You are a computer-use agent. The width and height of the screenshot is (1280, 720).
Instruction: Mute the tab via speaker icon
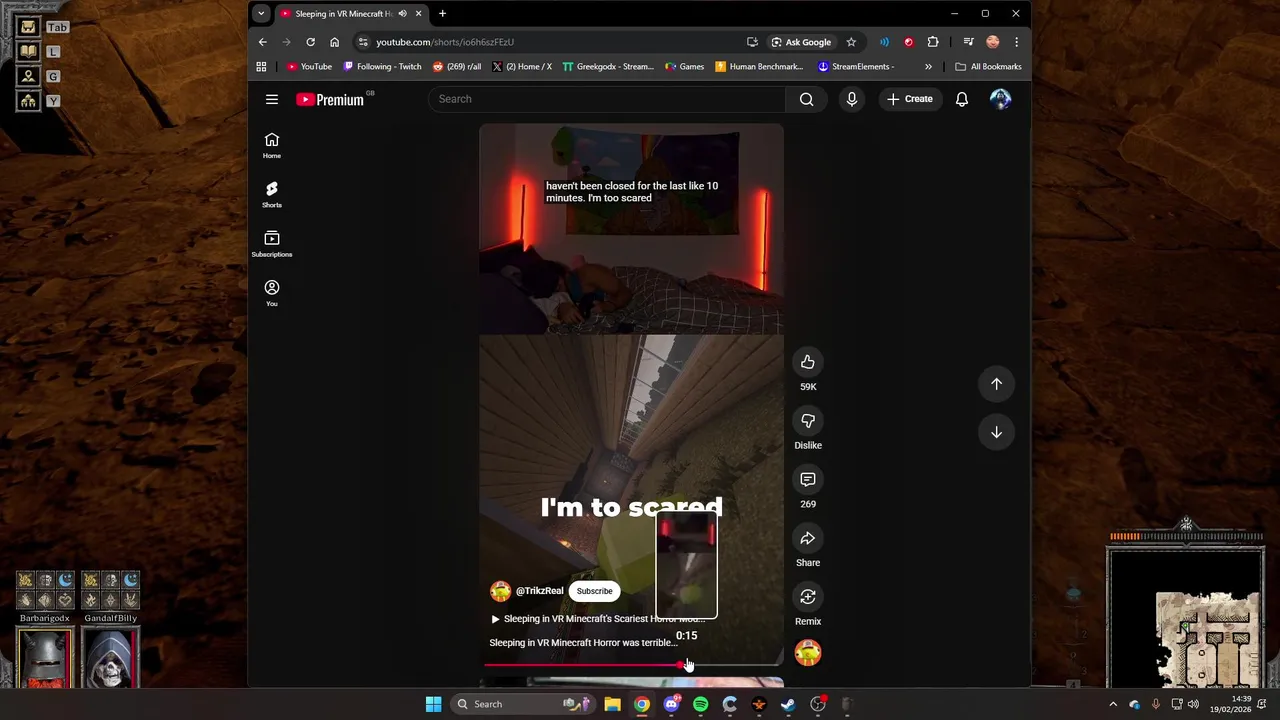pyautogui.click(x=402, y=14)
